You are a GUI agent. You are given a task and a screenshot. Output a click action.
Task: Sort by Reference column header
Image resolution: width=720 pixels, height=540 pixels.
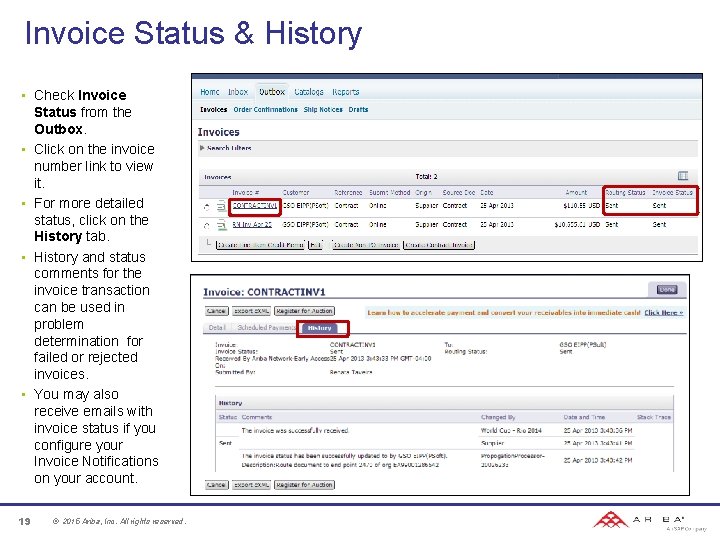click(x=348, y=192)
